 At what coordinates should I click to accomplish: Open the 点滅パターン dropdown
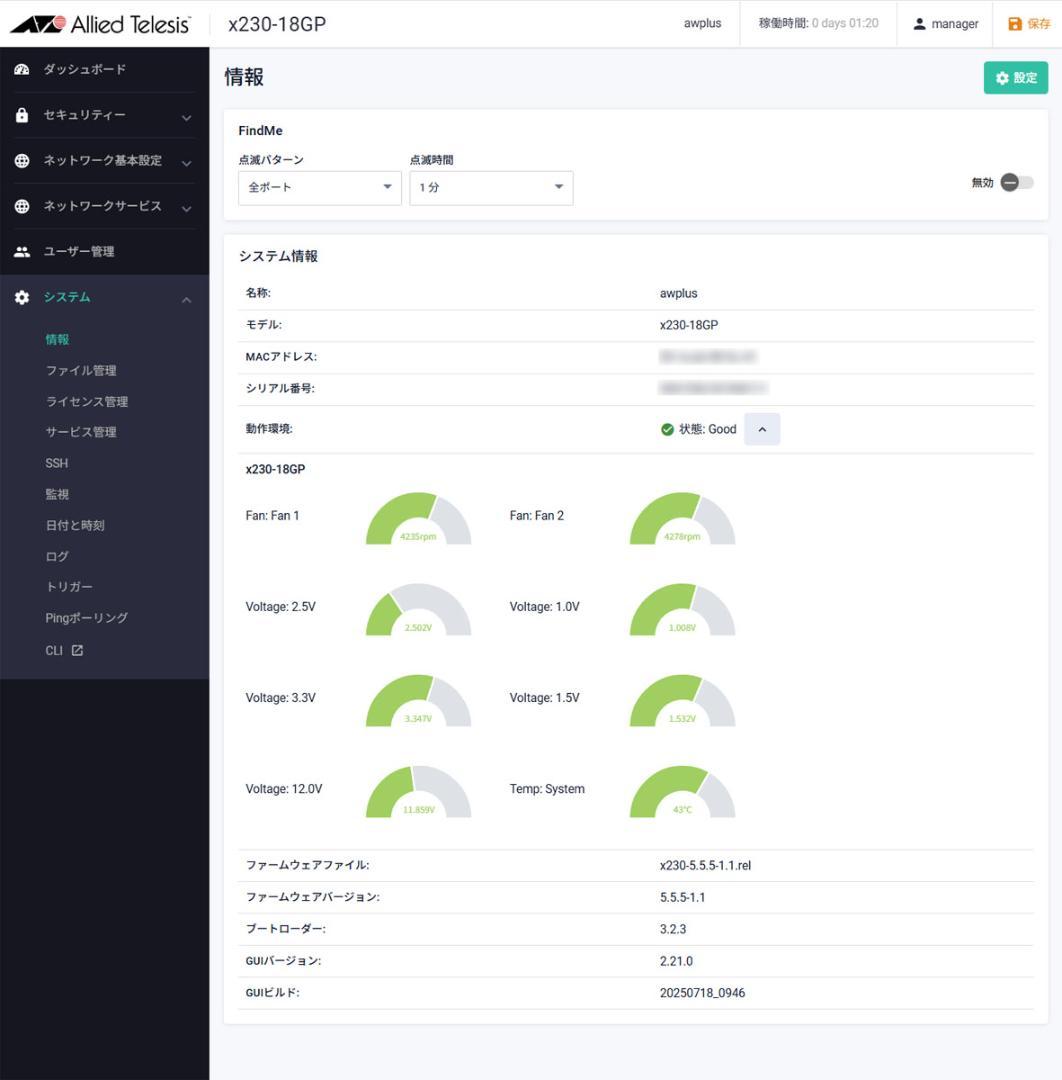[x=319, y=188]
